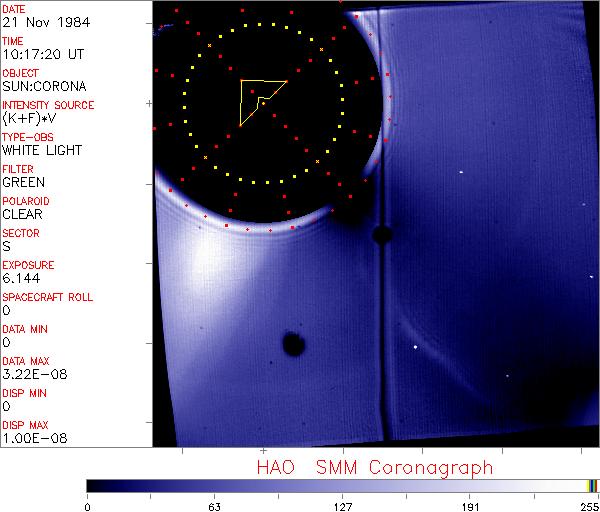Click the bright star point near bottom center
The image size is (600, 512).
(x=415, y=347)
